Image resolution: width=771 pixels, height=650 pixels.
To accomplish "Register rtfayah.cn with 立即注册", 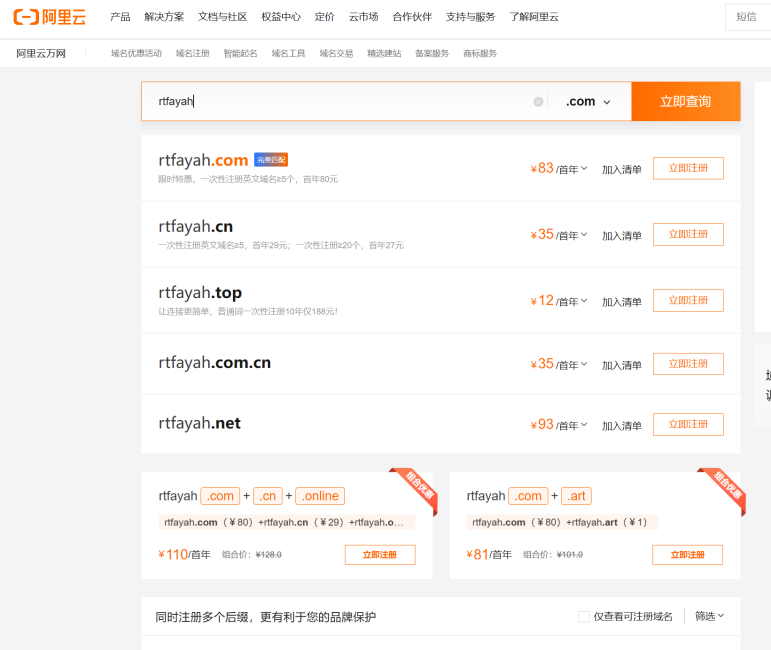I will pos(688,235).
